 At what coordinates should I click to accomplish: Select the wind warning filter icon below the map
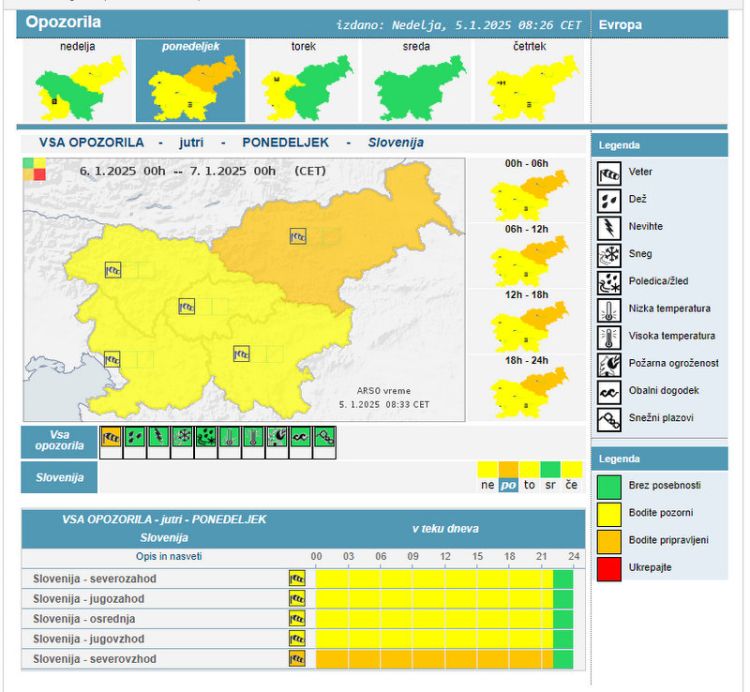pyautogui.click(x=110, y=436)
